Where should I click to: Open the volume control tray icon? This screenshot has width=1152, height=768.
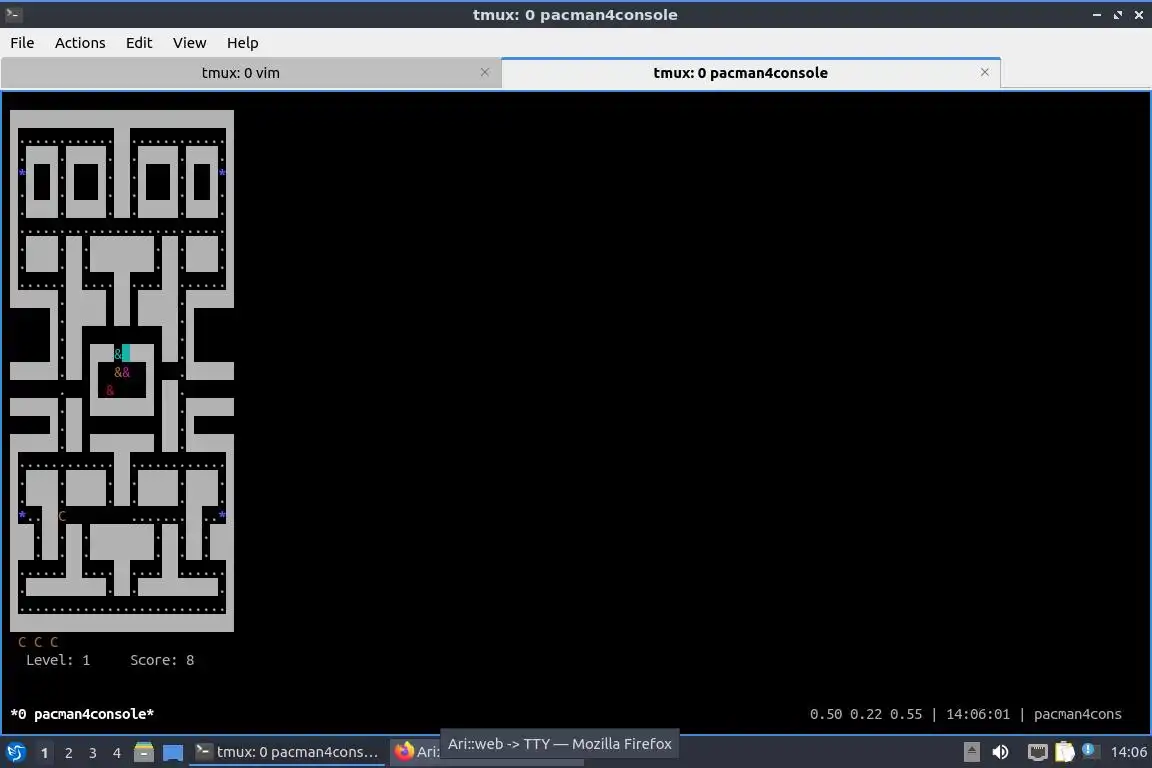click(1000, 752)
